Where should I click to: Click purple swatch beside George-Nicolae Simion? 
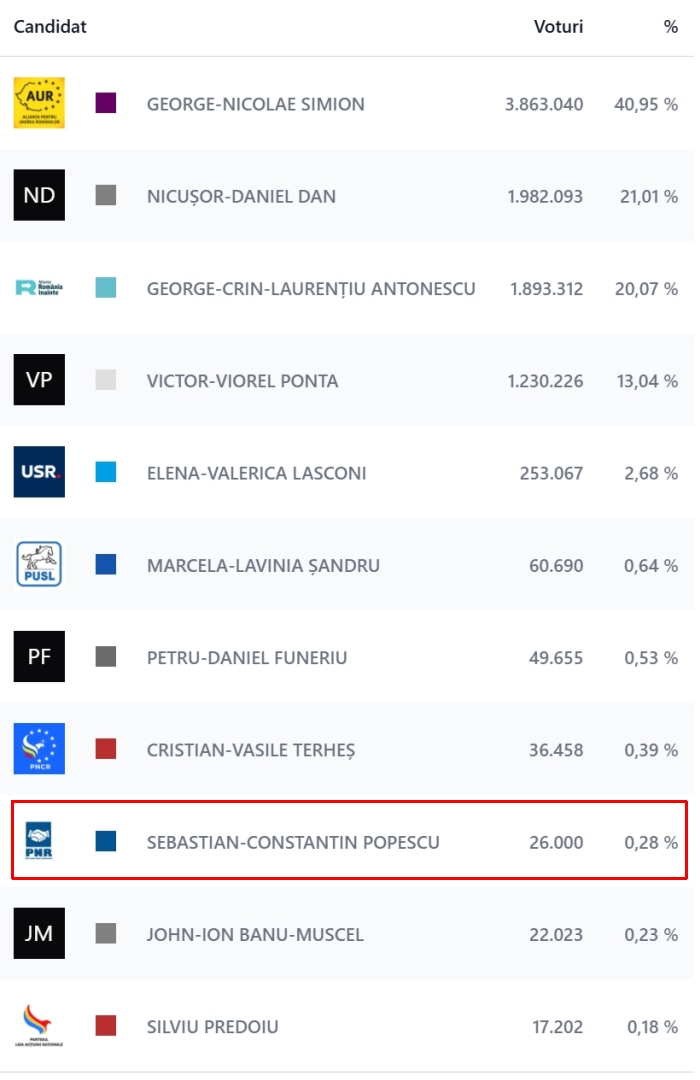105,103
